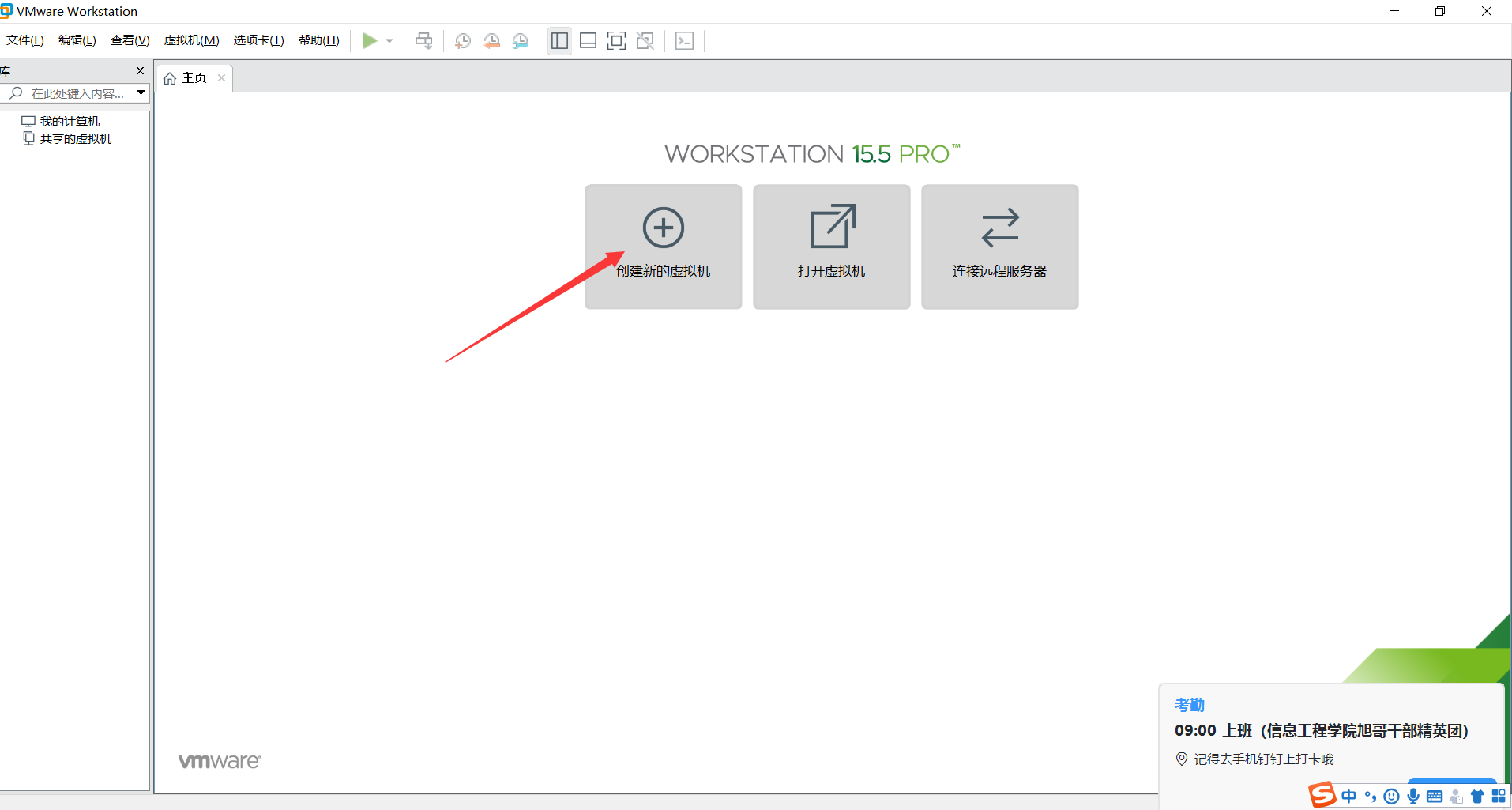
Task: Open the Sogou toolbox grid icon
Action: point(1499,797)
